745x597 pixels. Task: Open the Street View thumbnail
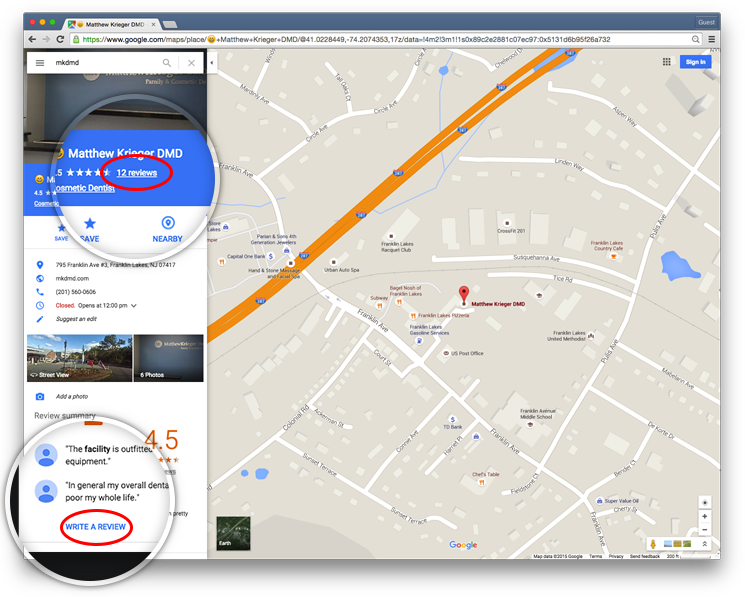pyautogui.click(x=79, y=358)
